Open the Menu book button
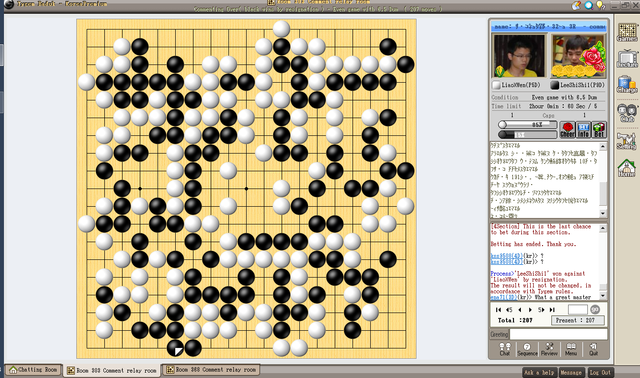This screenshot has height=378, width=640. (x=571, y=349)
